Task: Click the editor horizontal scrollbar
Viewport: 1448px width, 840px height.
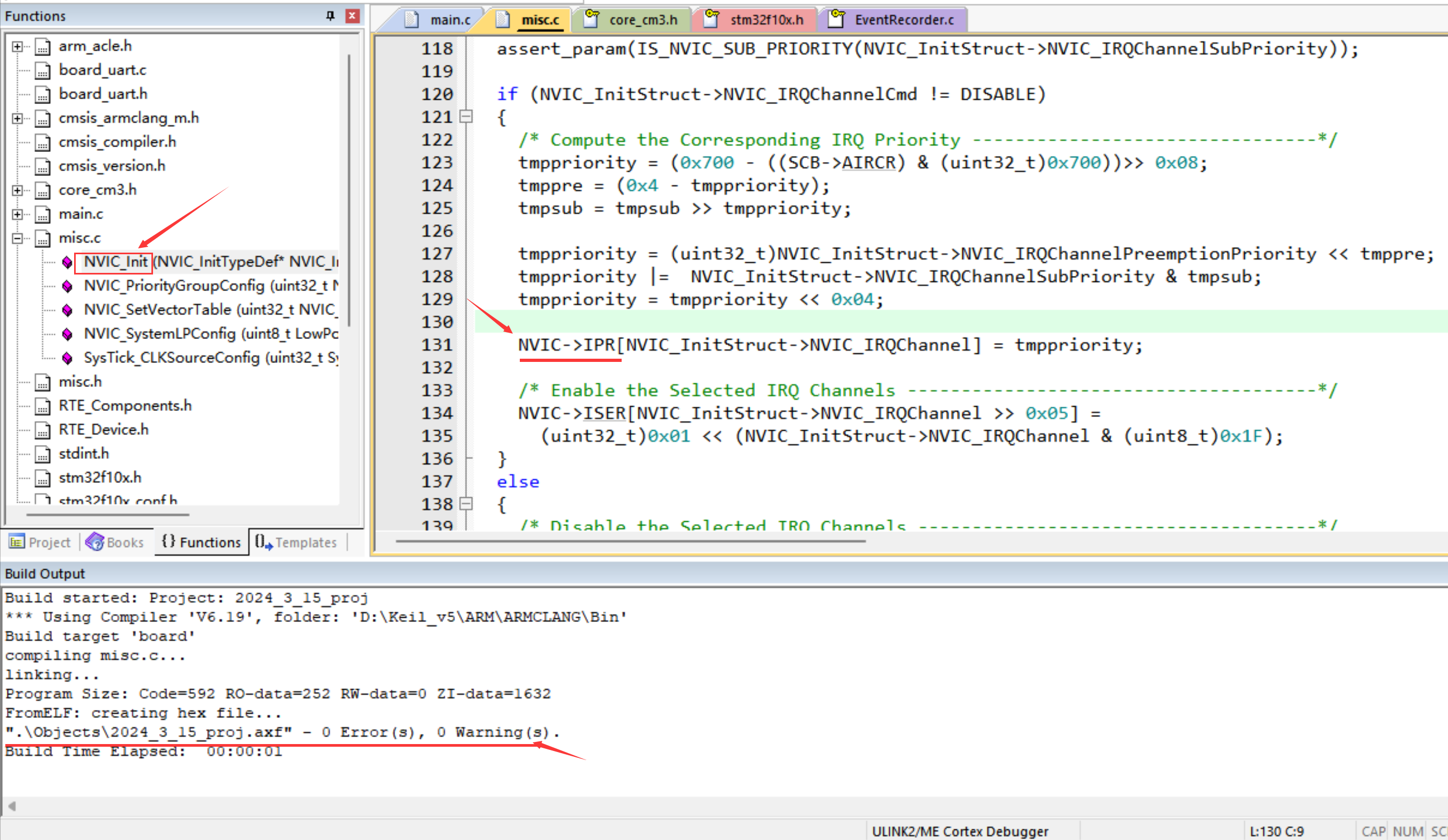Action: pyautogui.click(x=630, y=540)
